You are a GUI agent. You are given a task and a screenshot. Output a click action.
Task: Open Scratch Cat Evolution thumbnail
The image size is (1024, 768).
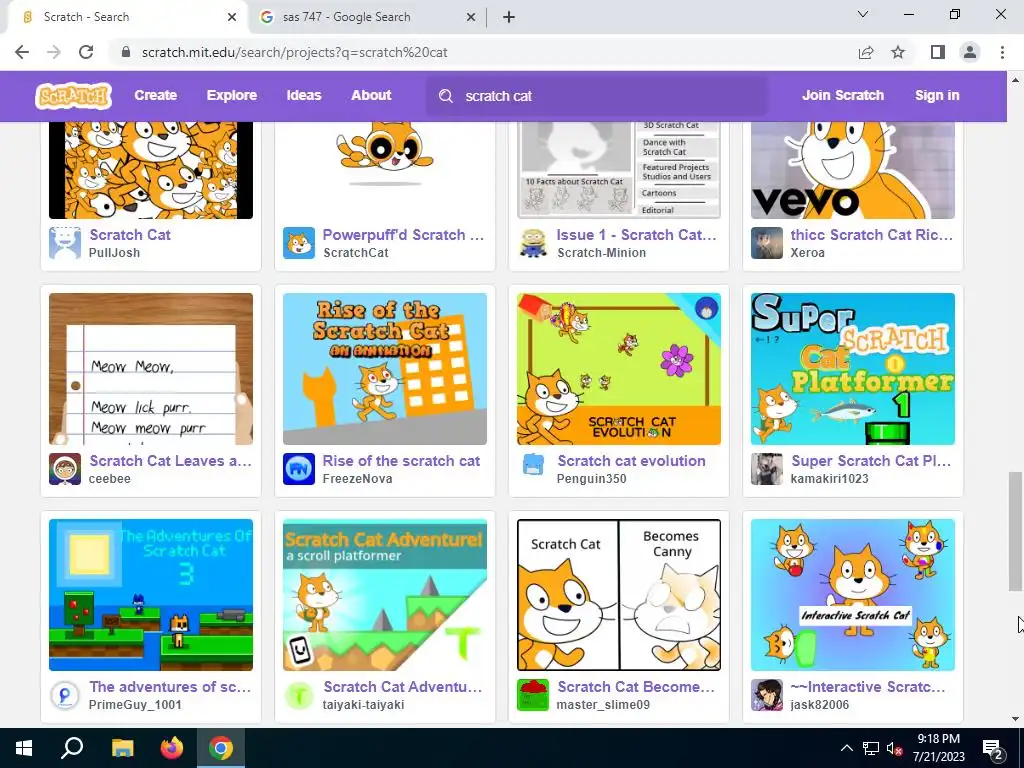tap(618, 368)
